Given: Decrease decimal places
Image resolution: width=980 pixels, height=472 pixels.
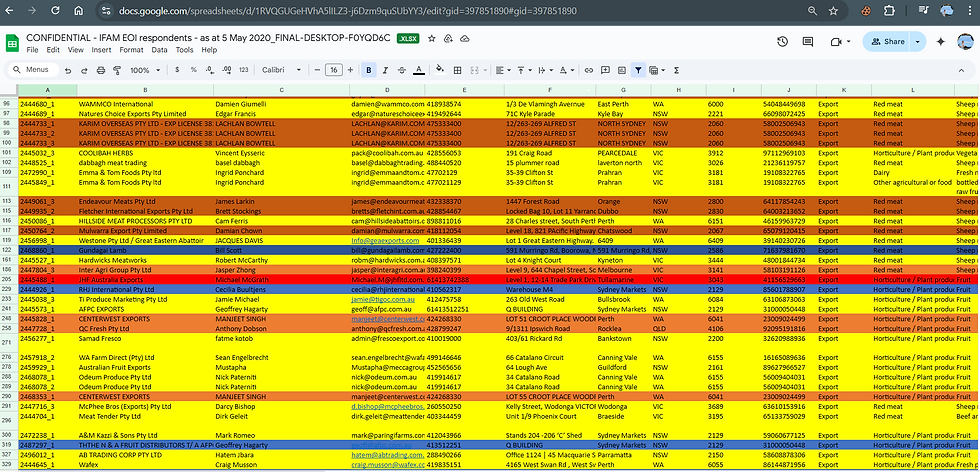Looking at the screenshot, I should click(x=209, y=70).
